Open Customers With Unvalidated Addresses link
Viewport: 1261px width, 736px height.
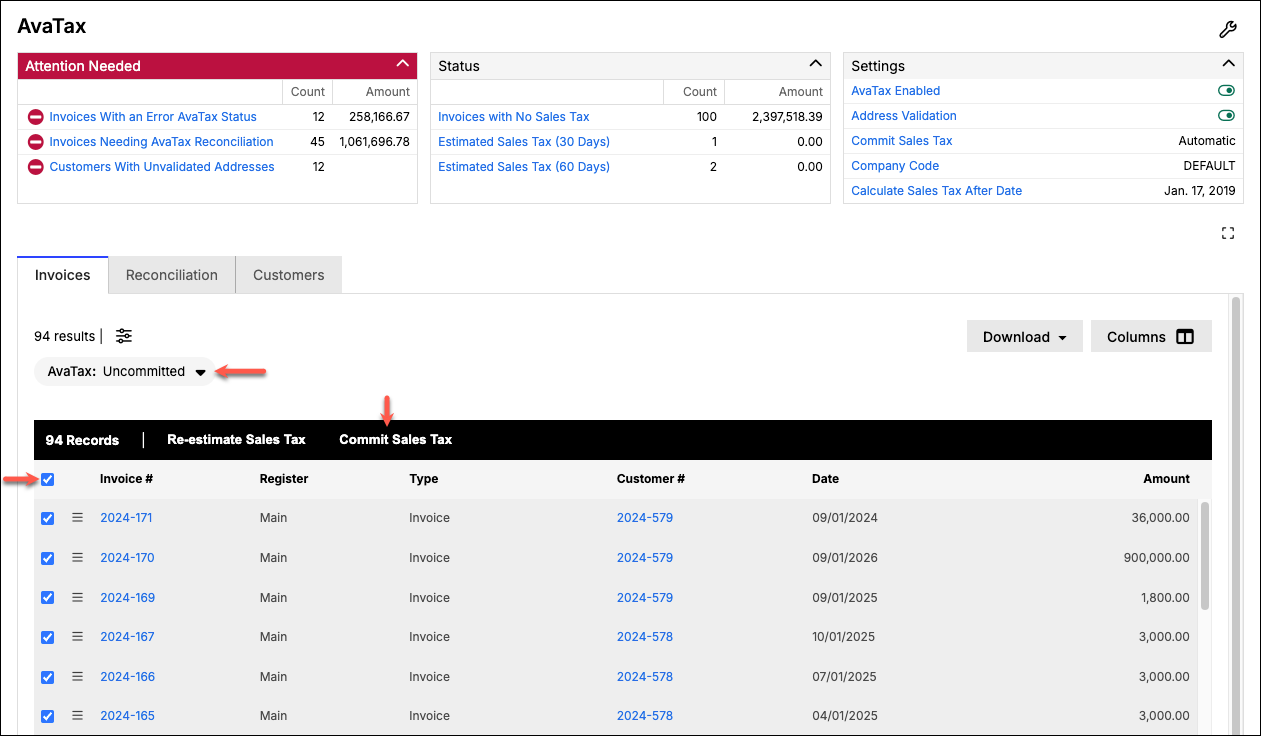pyautogui.click(x=162, y=167)
